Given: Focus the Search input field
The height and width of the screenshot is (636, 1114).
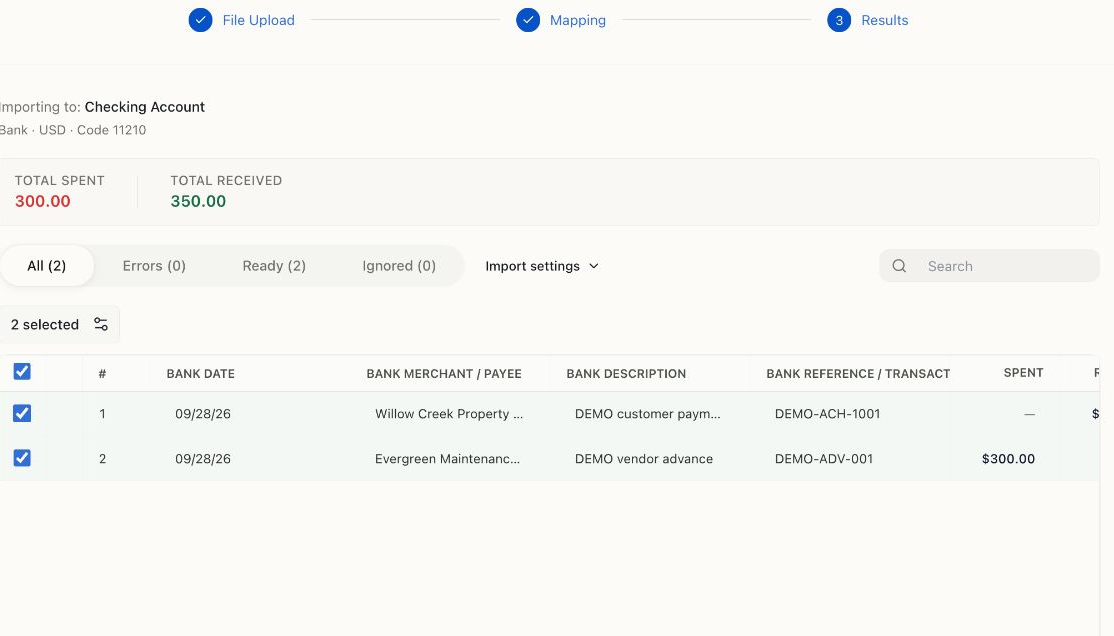Looking at the screenshot, I should (989, 266).
